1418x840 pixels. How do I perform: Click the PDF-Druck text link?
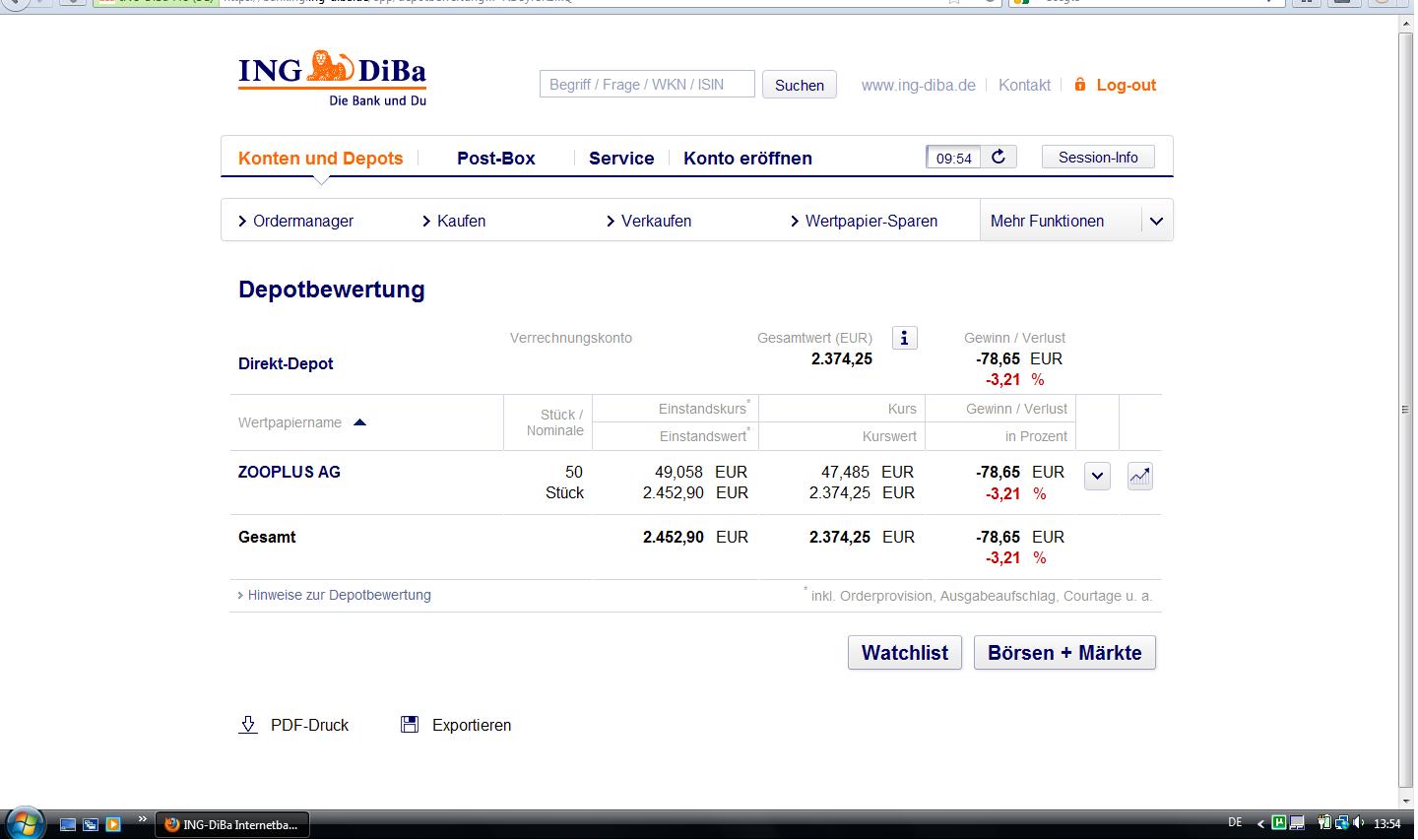coord(309,726)
